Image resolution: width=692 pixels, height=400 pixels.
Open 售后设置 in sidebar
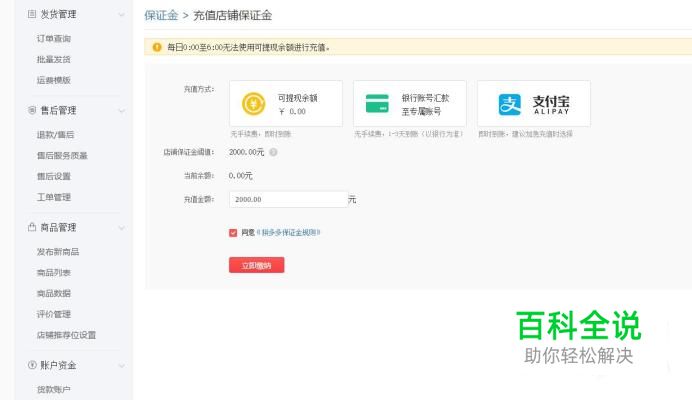(54, 176)
